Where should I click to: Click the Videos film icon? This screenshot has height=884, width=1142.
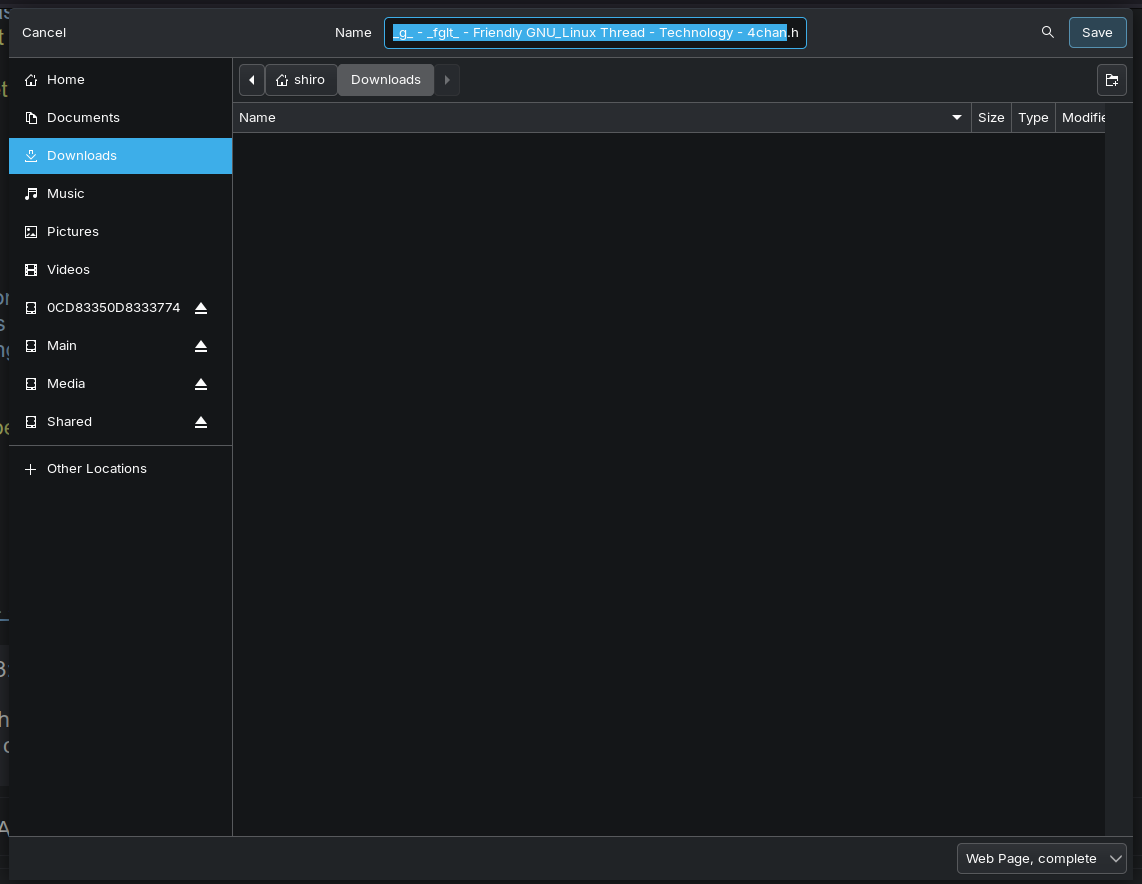tap(31, 269)
